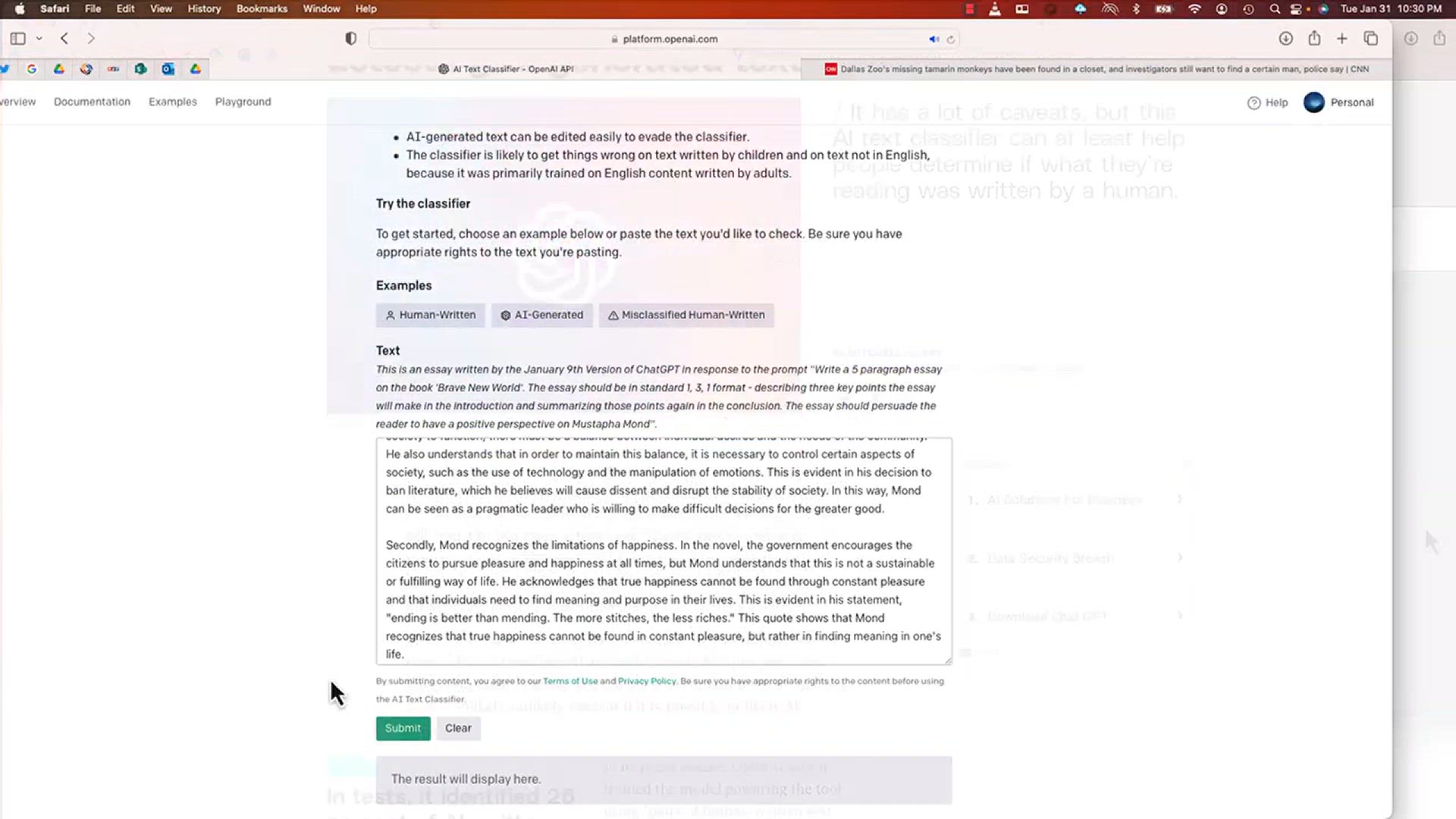Image resolution: width=1456 pixels, height=819 pixels.
Task: Open the privacy report shield icon
Action: click(350, 39)
